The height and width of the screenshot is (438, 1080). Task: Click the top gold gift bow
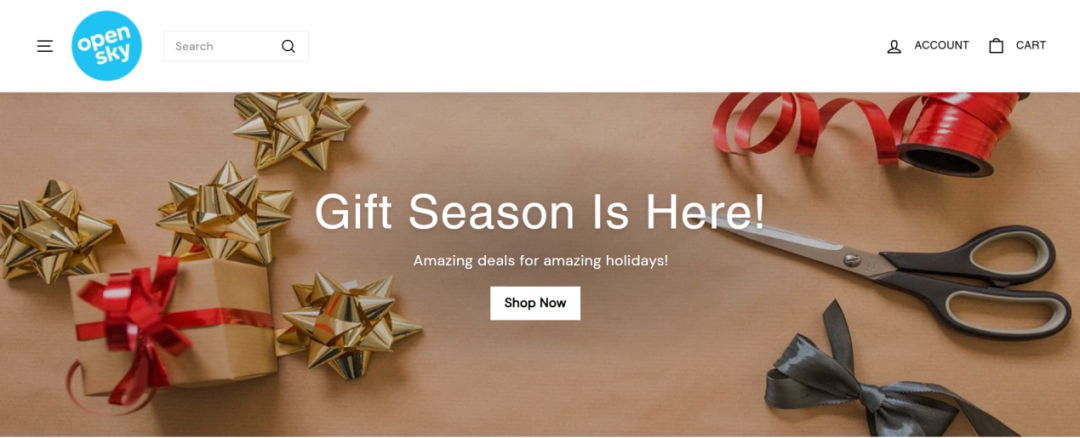[x=298, y=127]
